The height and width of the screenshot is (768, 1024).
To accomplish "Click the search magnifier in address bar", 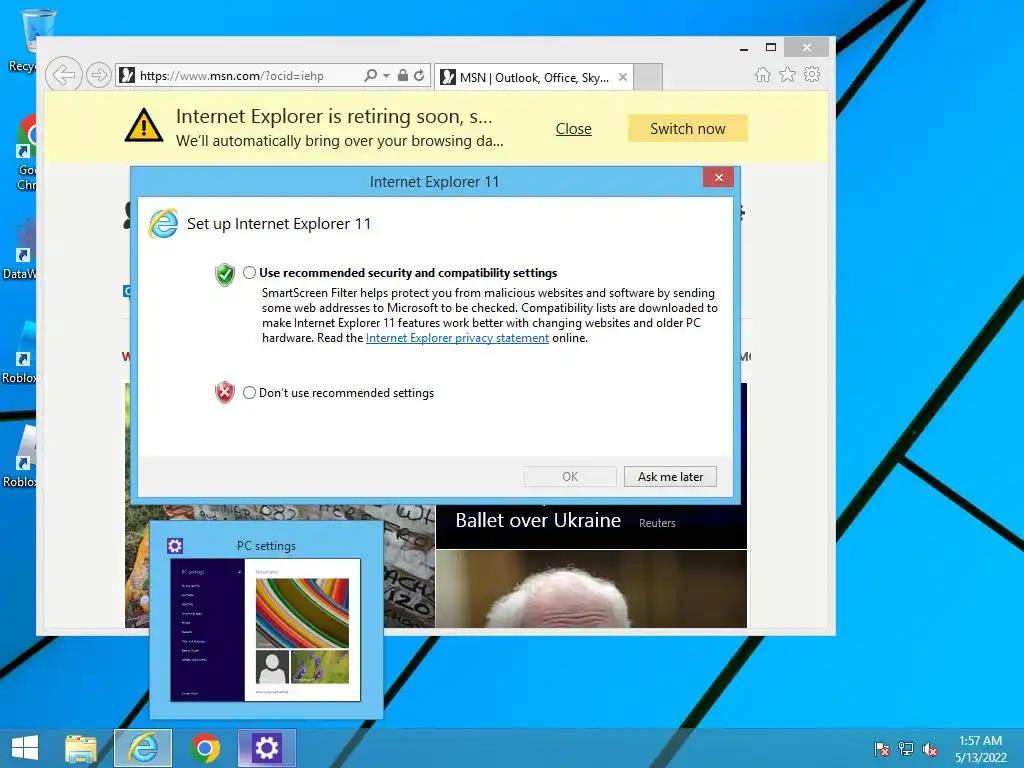I will 370,76.
